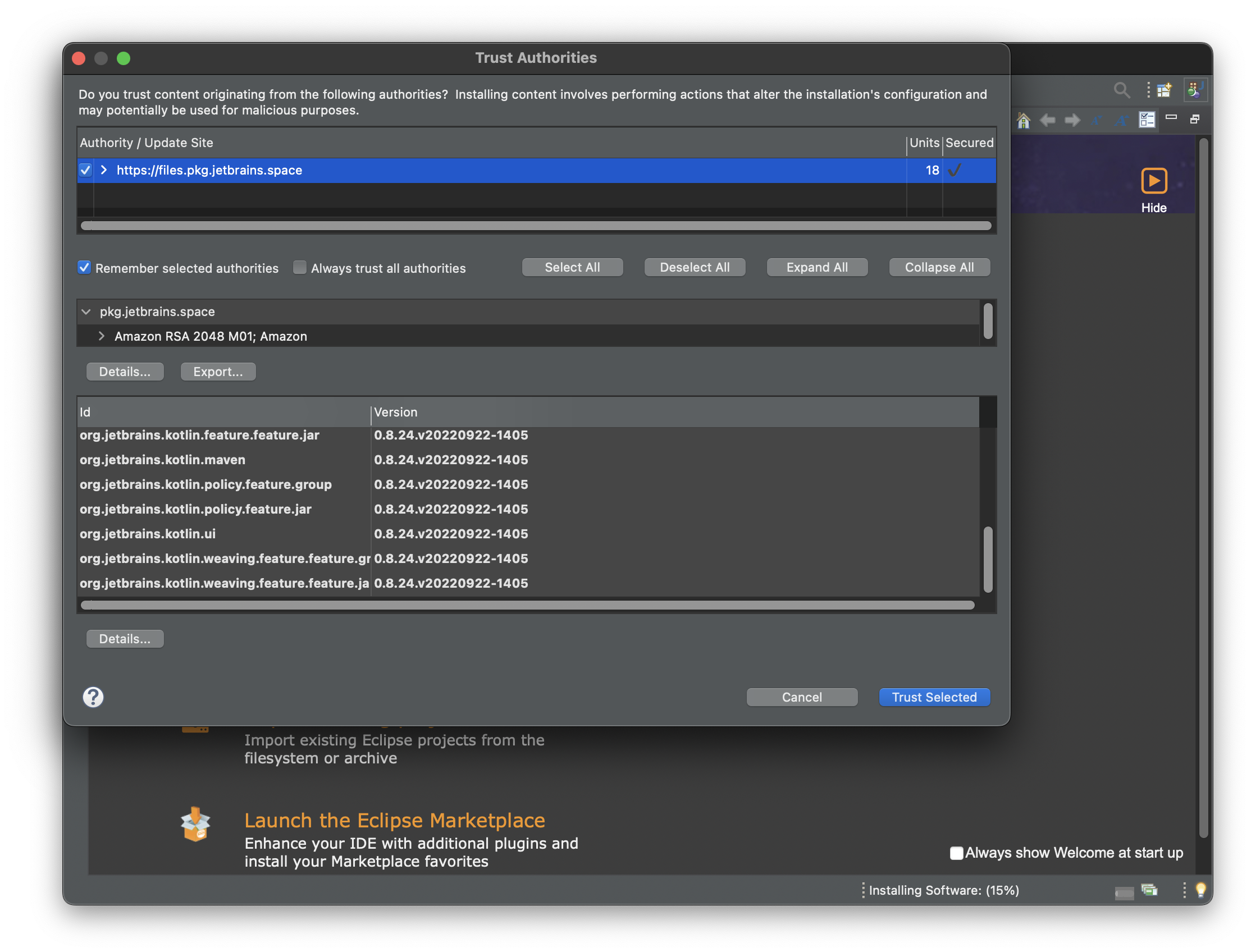
Task: Uncheck Remember selected authorities
Action: pos(84,267)
